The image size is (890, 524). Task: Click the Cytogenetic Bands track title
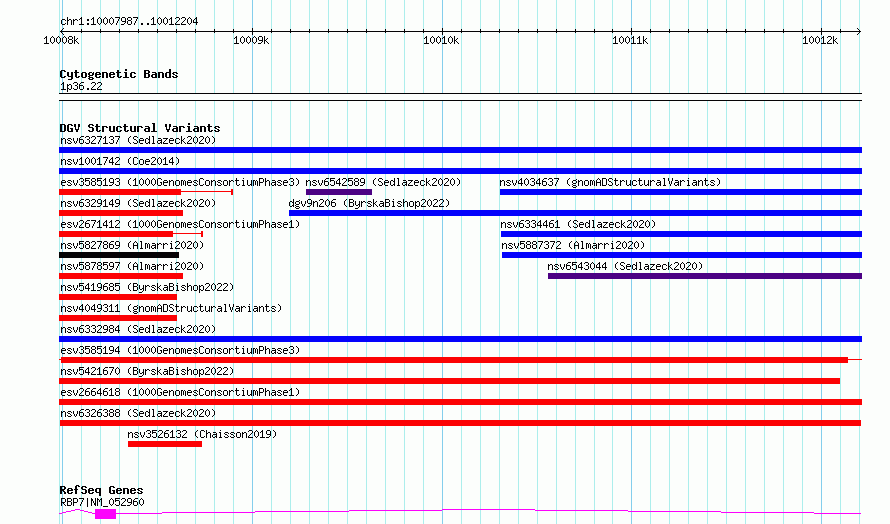point(119,74)
